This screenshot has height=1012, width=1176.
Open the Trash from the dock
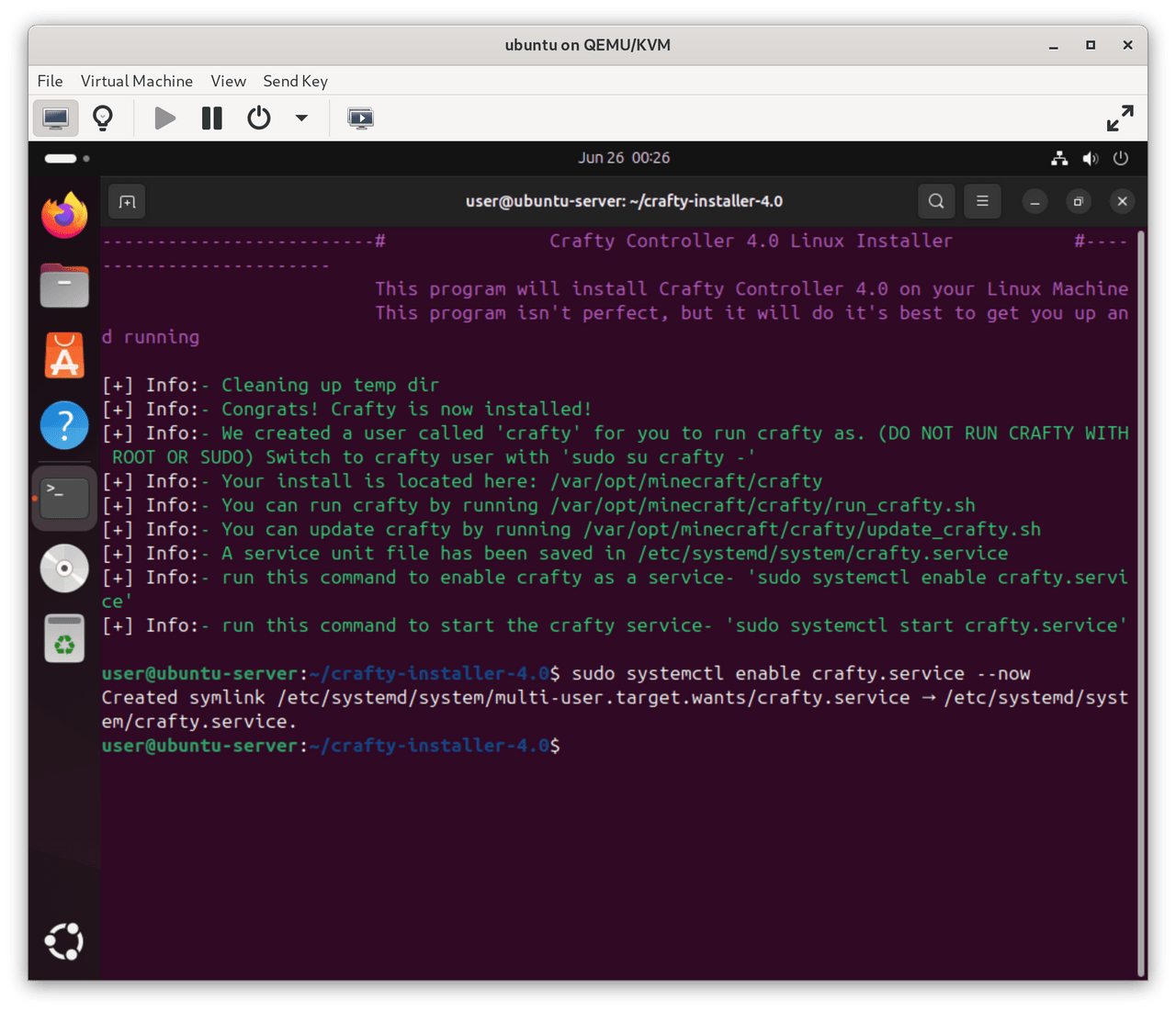(x=64, y=638)
